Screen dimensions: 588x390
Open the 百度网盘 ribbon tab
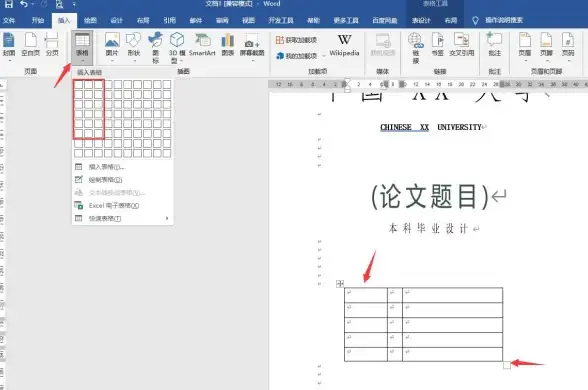[x=385, y=20]
